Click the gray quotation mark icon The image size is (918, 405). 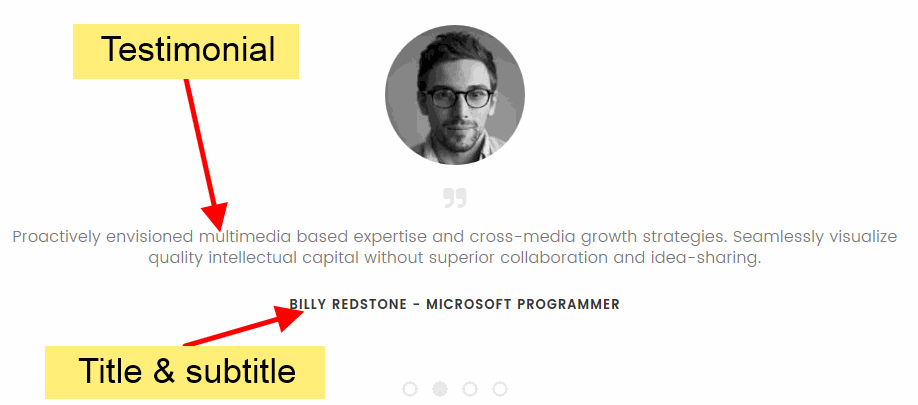pos(455,198)
